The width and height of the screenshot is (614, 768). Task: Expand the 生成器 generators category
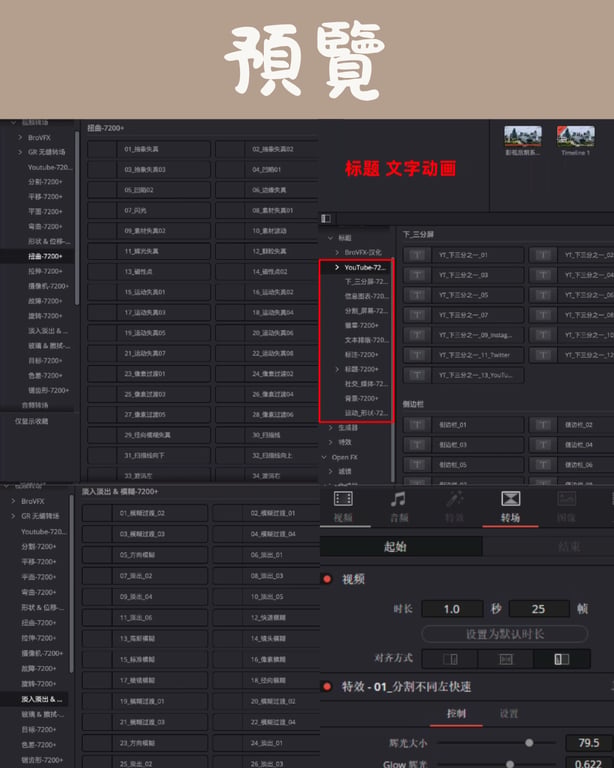pyautogui.click(x=330, y=428)
